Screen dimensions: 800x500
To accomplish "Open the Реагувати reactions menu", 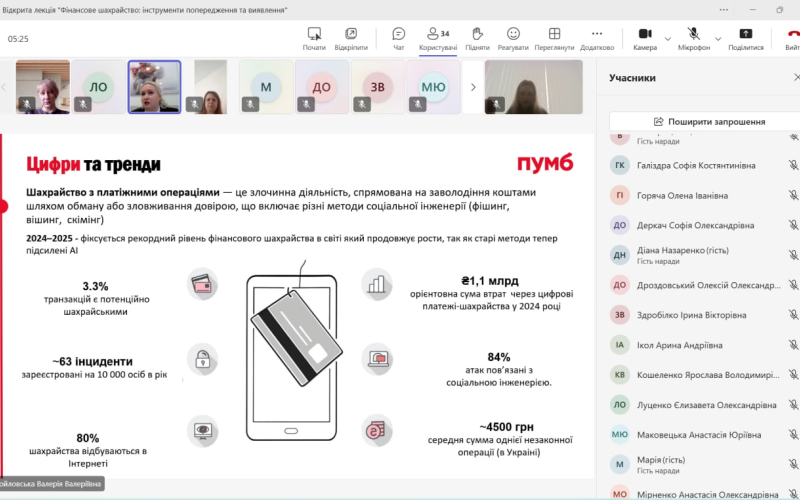I will click(513, 38).
